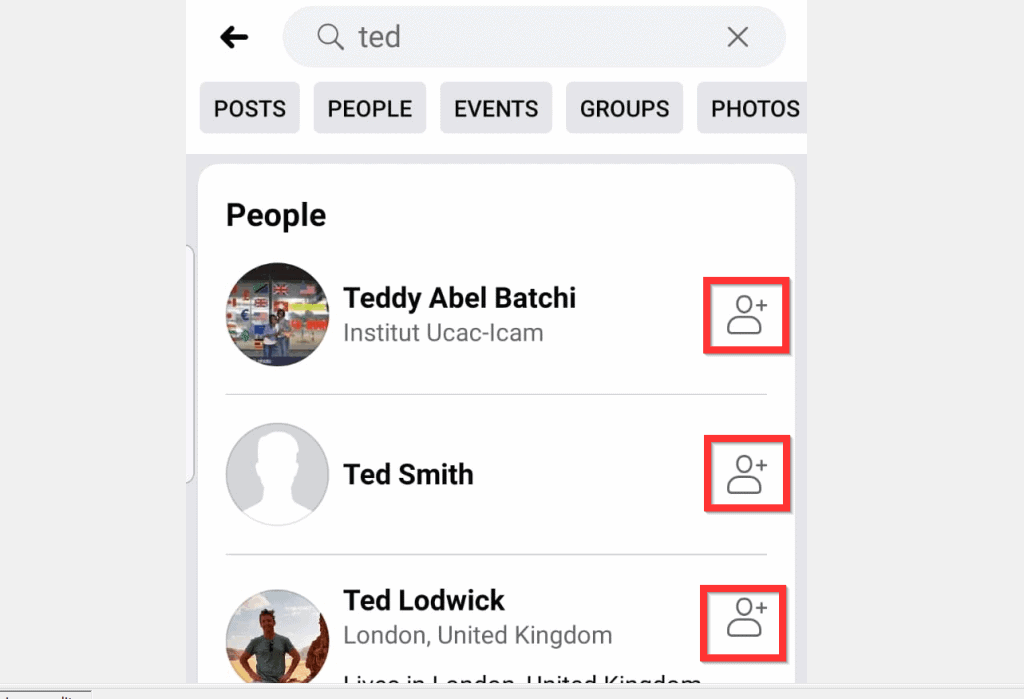Open the EVENTS search results

point(495,108)
